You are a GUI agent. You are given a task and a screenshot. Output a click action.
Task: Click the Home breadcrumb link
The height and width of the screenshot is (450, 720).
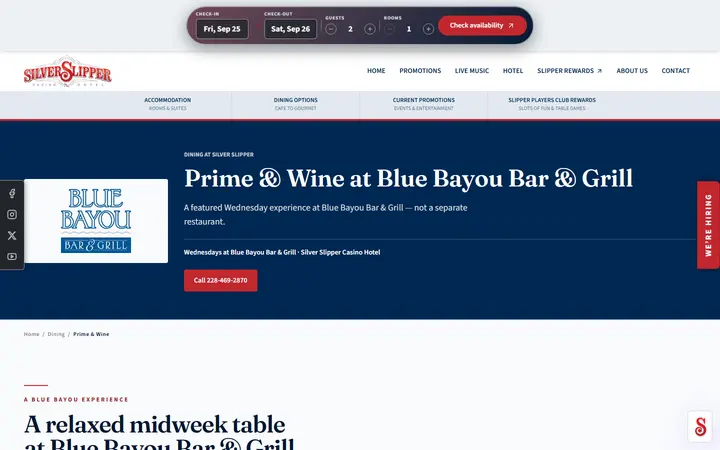(x=31, y=334)
